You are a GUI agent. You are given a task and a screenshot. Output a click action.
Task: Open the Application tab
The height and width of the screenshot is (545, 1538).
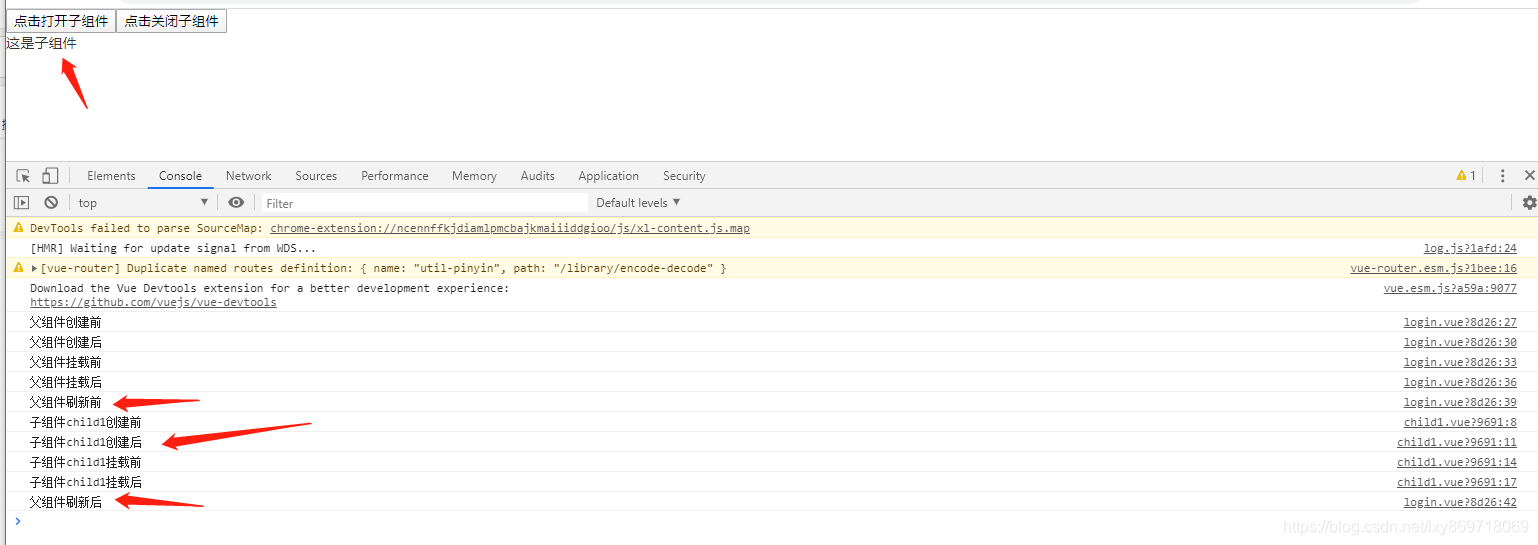click(x=608, y=176)
